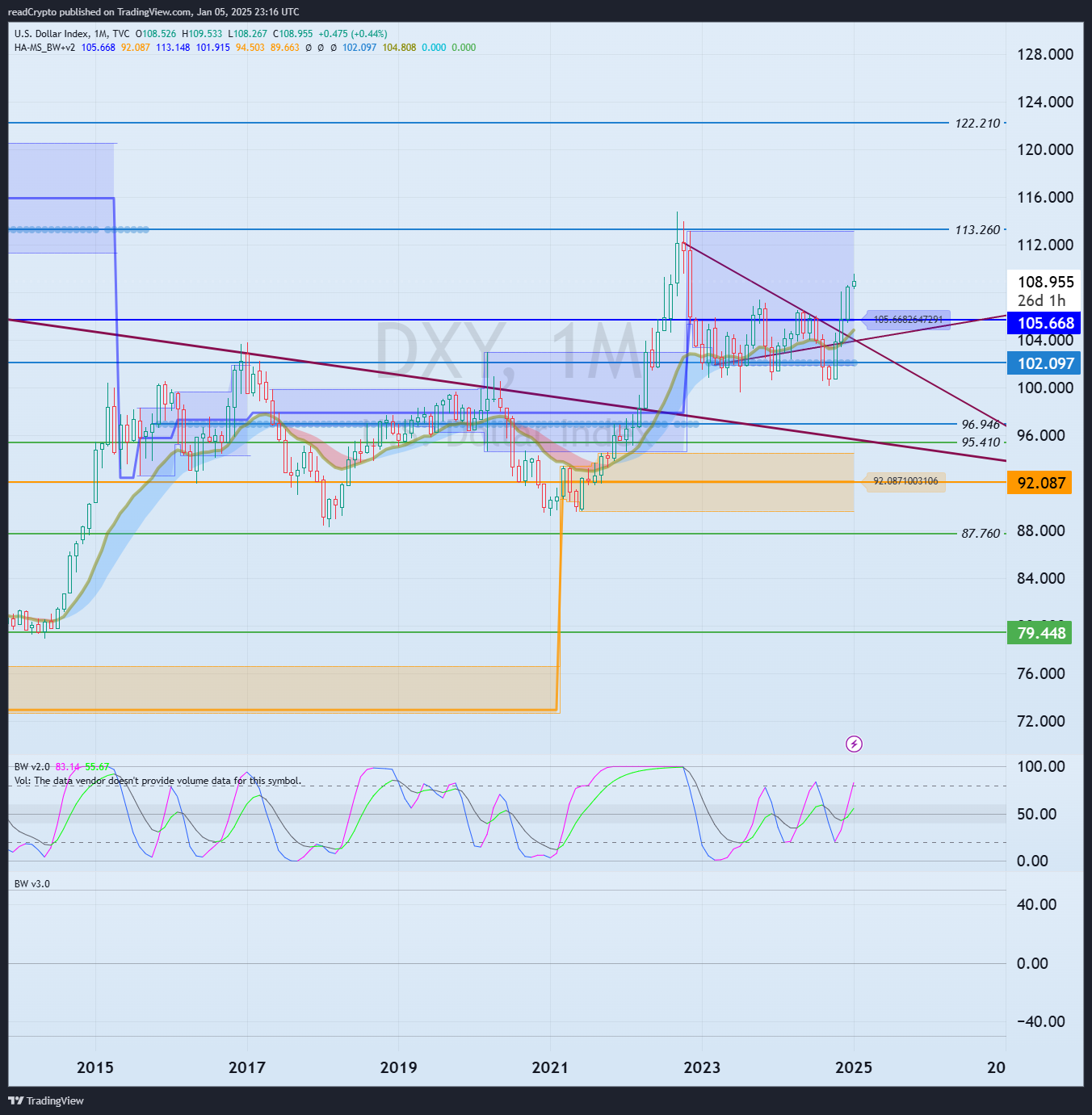This screenshot has width=1092, height=1115.
Task: Click the 128.000 price scale value
Action: (x=1045, y=55)
